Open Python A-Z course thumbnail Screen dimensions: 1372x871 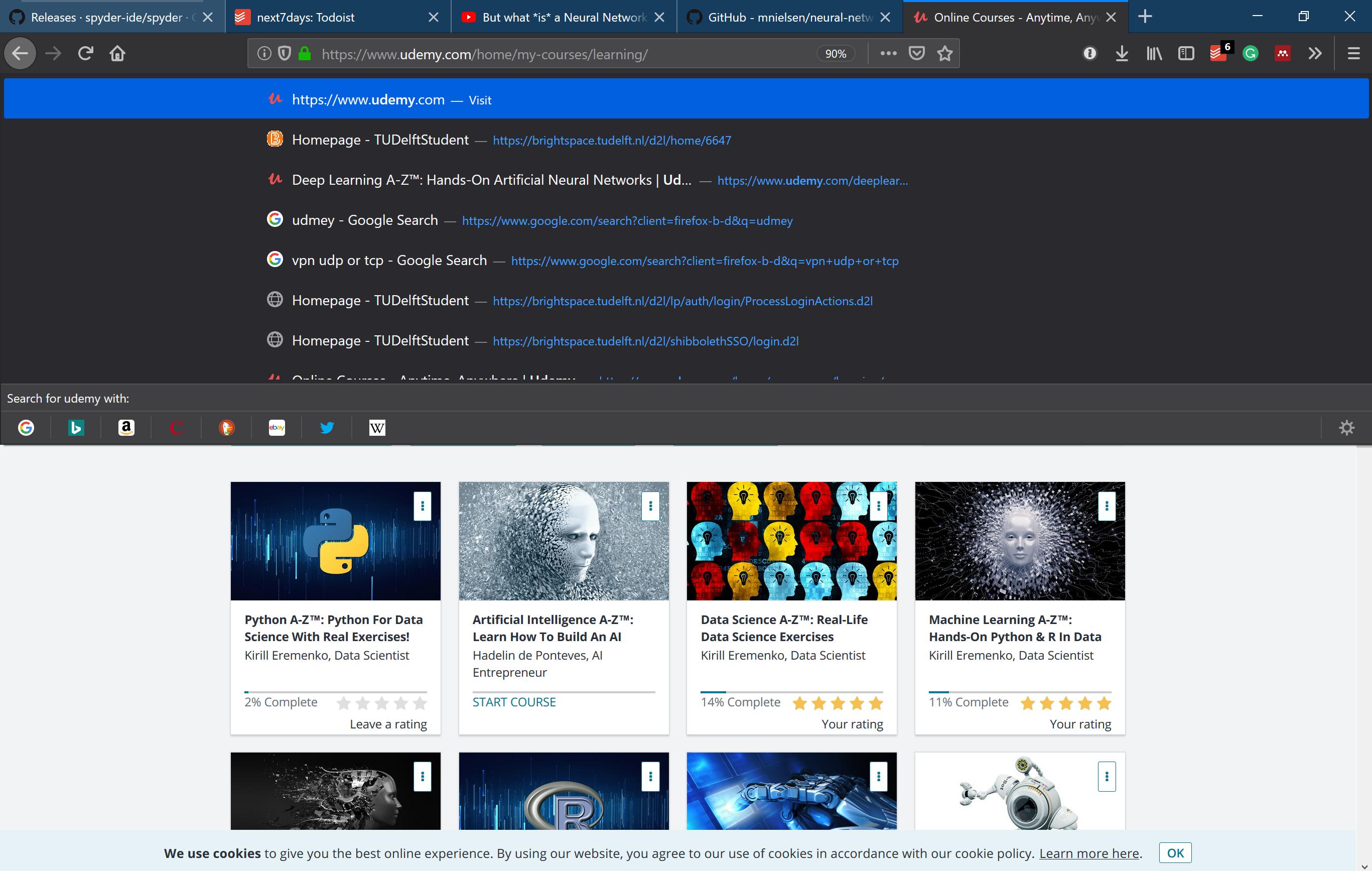click(x=336, y=541)
